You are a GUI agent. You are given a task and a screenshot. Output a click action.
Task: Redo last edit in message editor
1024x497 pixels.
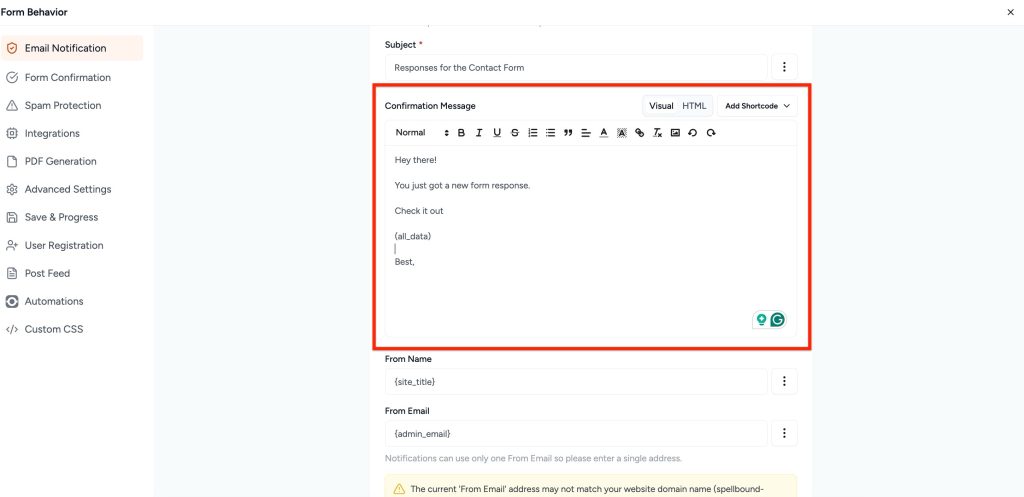[x=711, y=133]
